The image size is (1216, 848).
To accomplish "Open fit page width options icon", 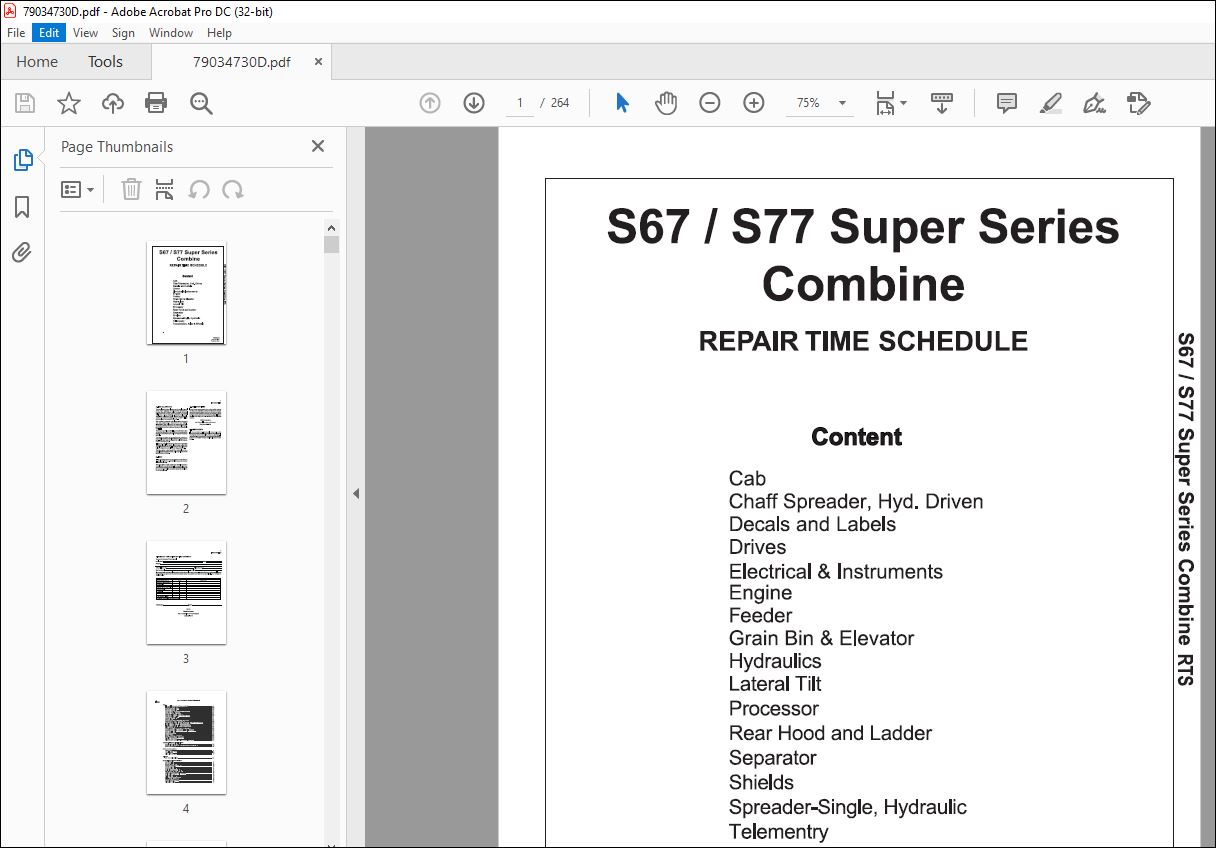I will coord(890,103).
